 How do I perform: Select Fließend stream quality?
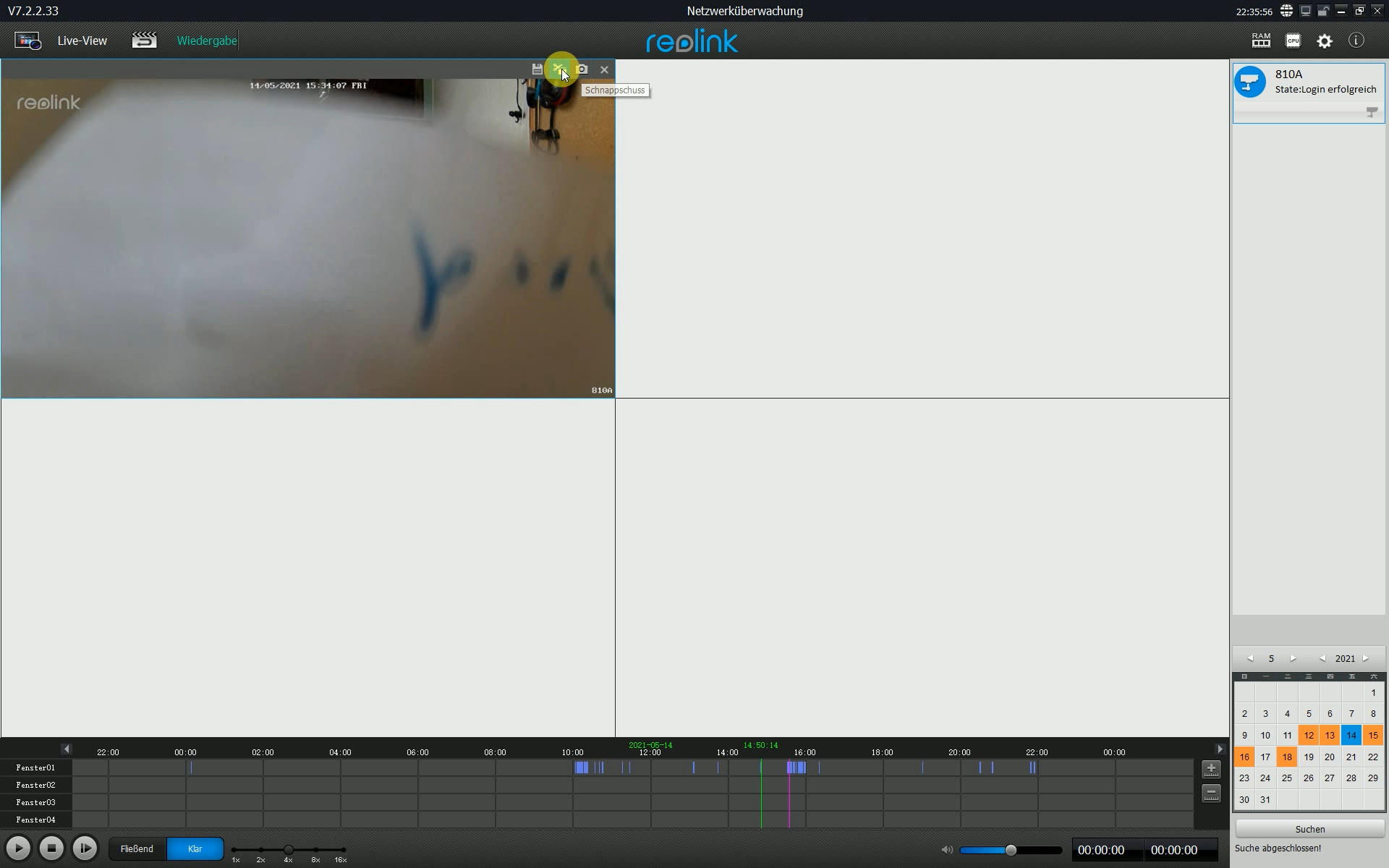click(x=137, y=848)
